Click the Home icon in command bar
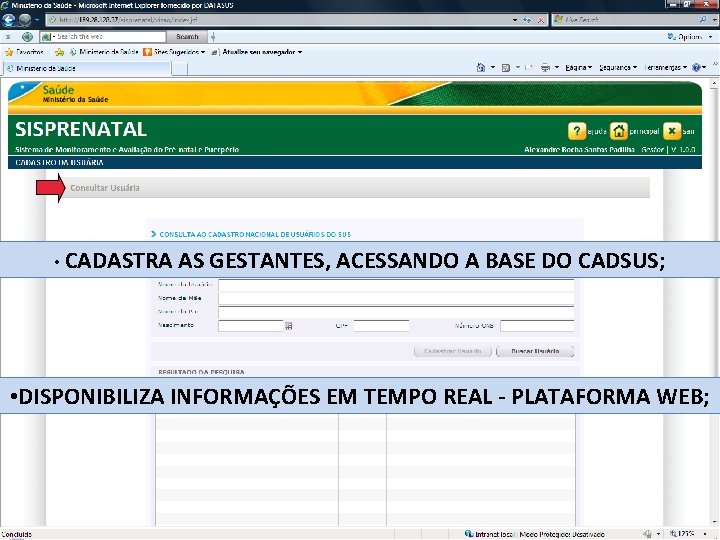The width and height of the screenshot is (720, 540). tap(481, 68)
